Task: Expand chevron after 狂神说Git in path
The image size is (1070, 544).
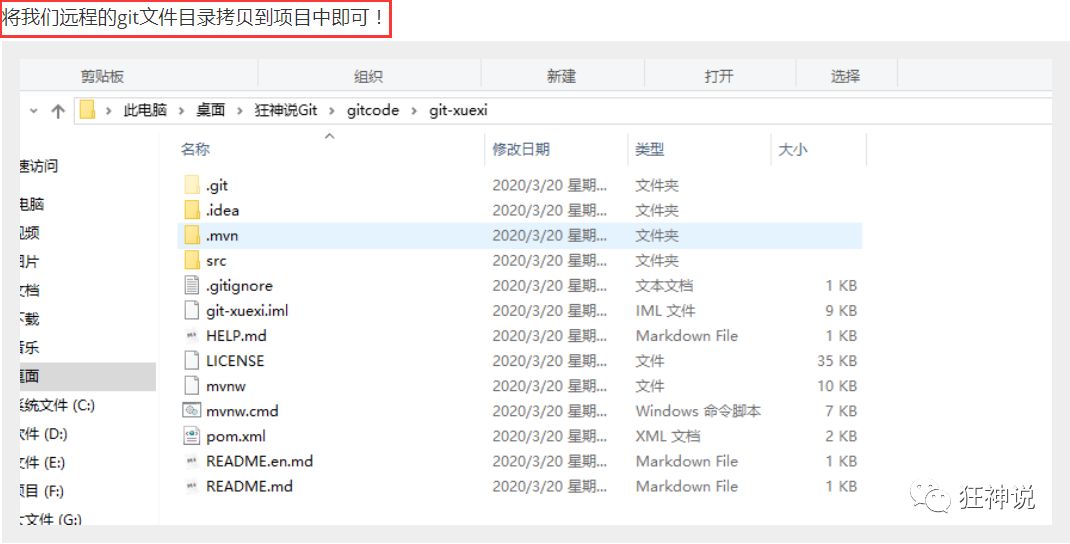Action: coord(332,111)
